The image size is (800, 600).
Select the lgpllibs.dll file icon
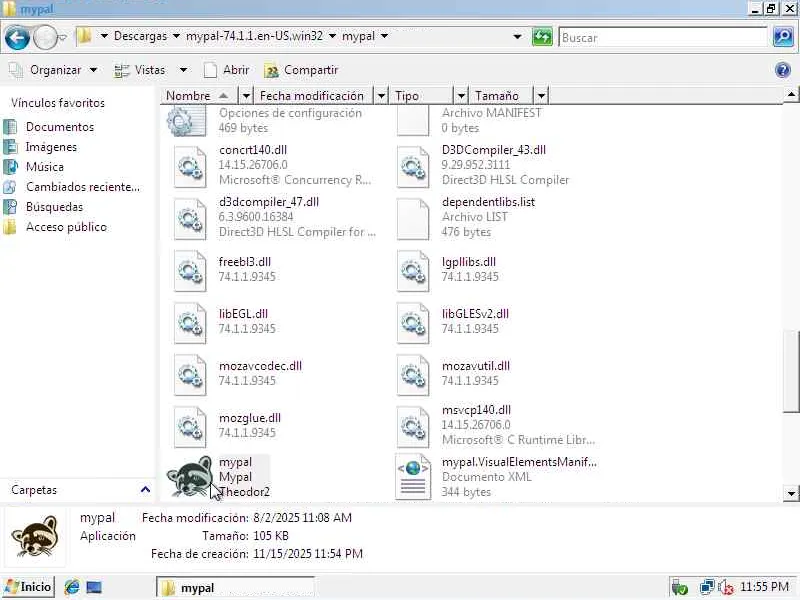413,270
